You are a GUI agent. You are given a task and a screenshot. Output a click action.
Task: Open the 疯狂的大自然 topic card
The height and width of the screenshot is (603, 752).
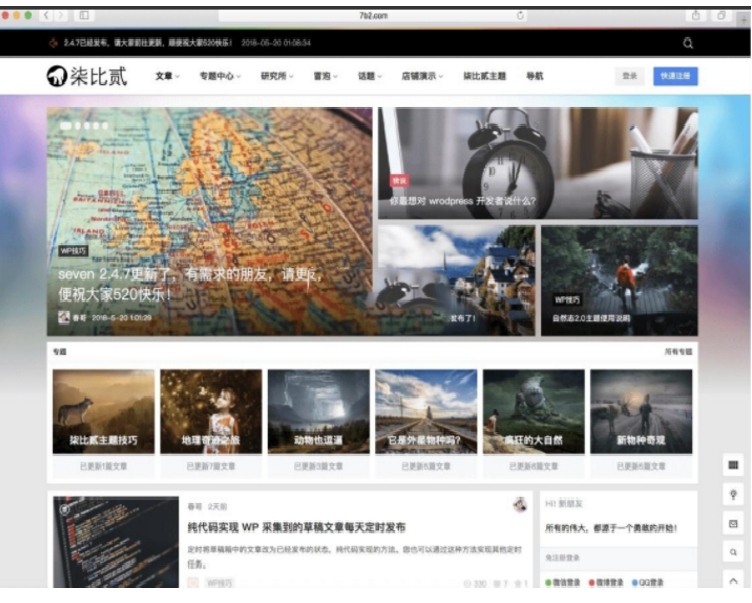tap(533, 423)
